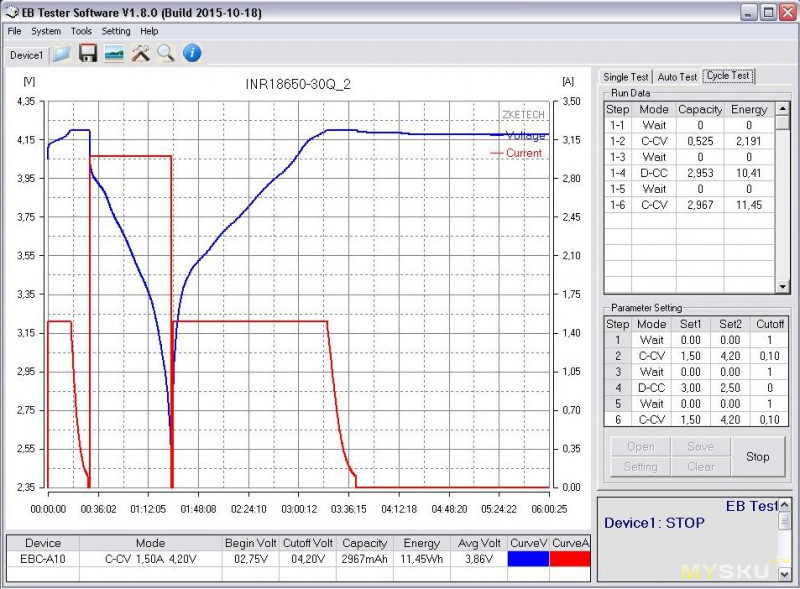Click the Device1: STOP status text
Screen dimensions: 800x589
(654, 523)
